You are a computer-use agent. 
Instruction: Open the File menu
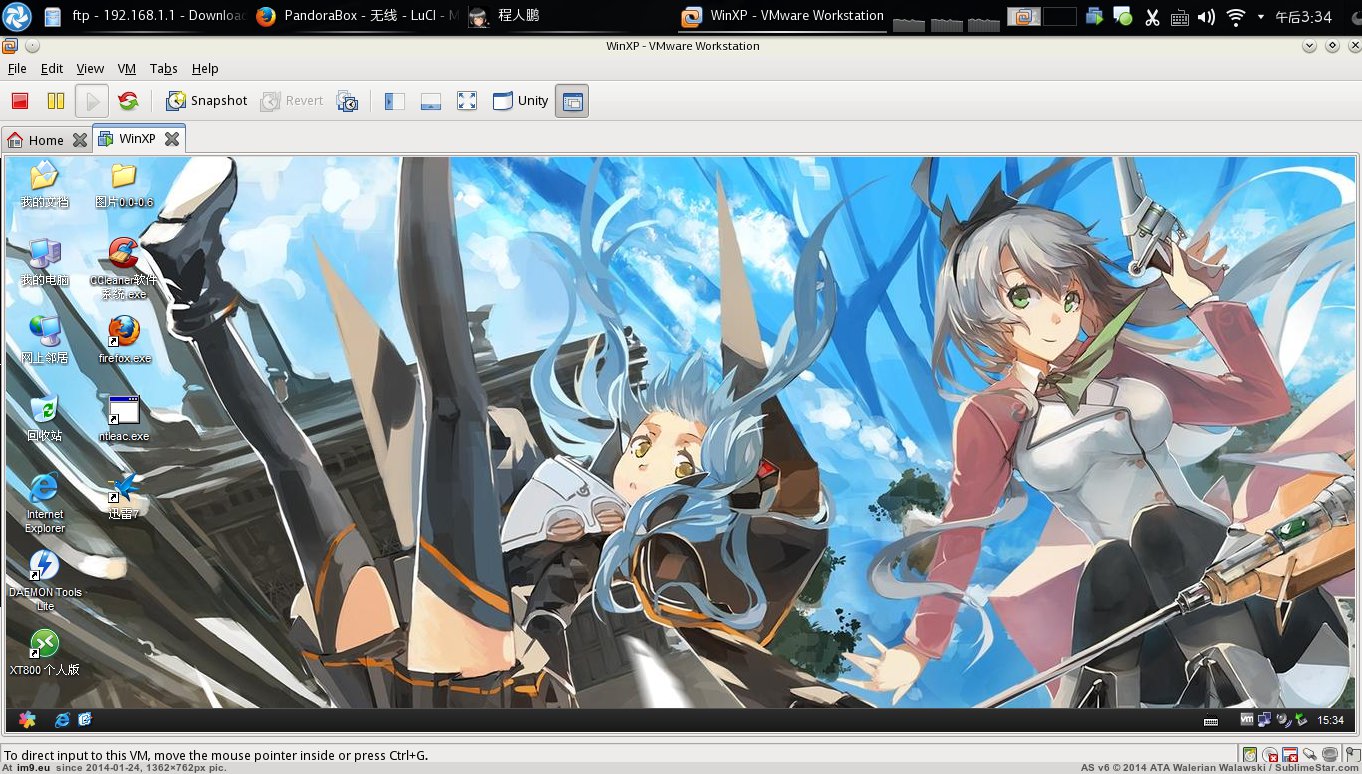click(x=17, y=69)
